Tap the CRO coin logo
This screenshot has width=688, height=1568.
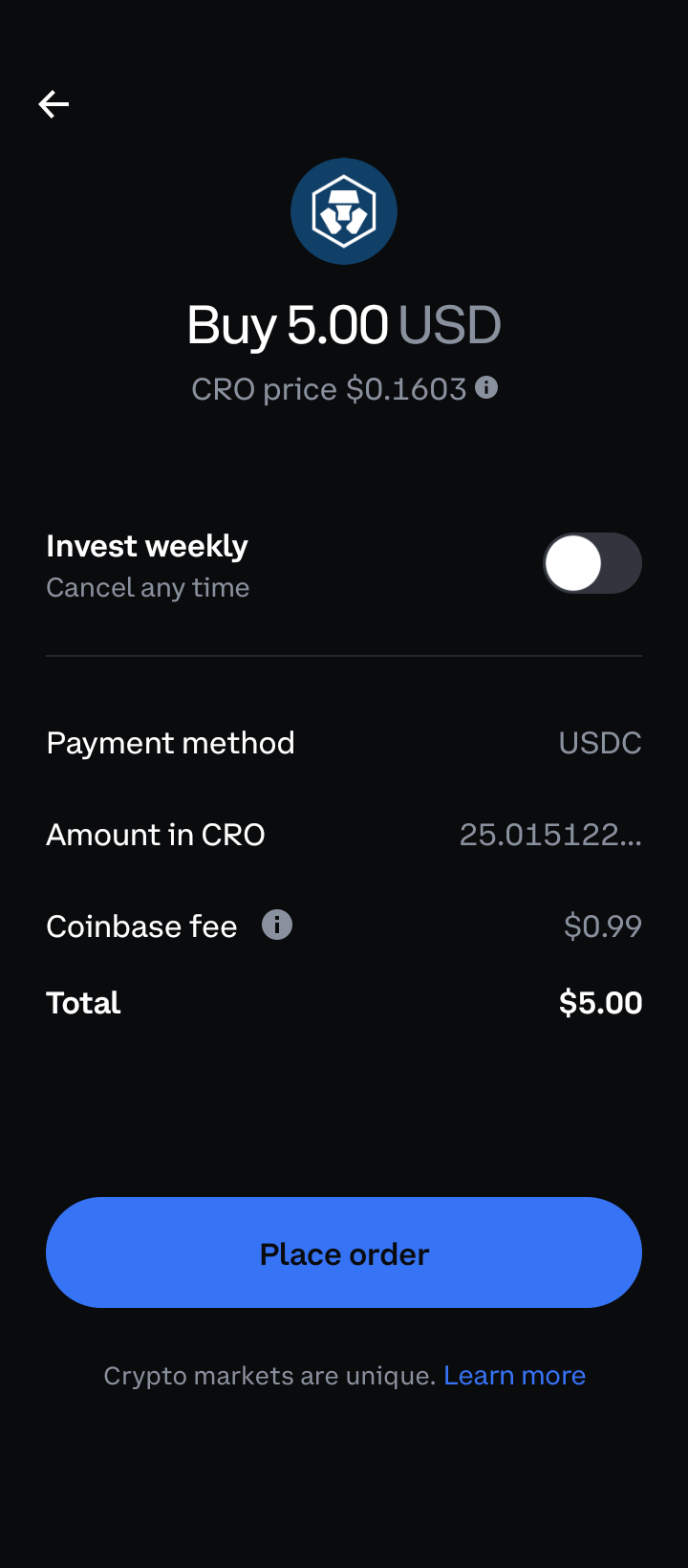click(344, 211)
